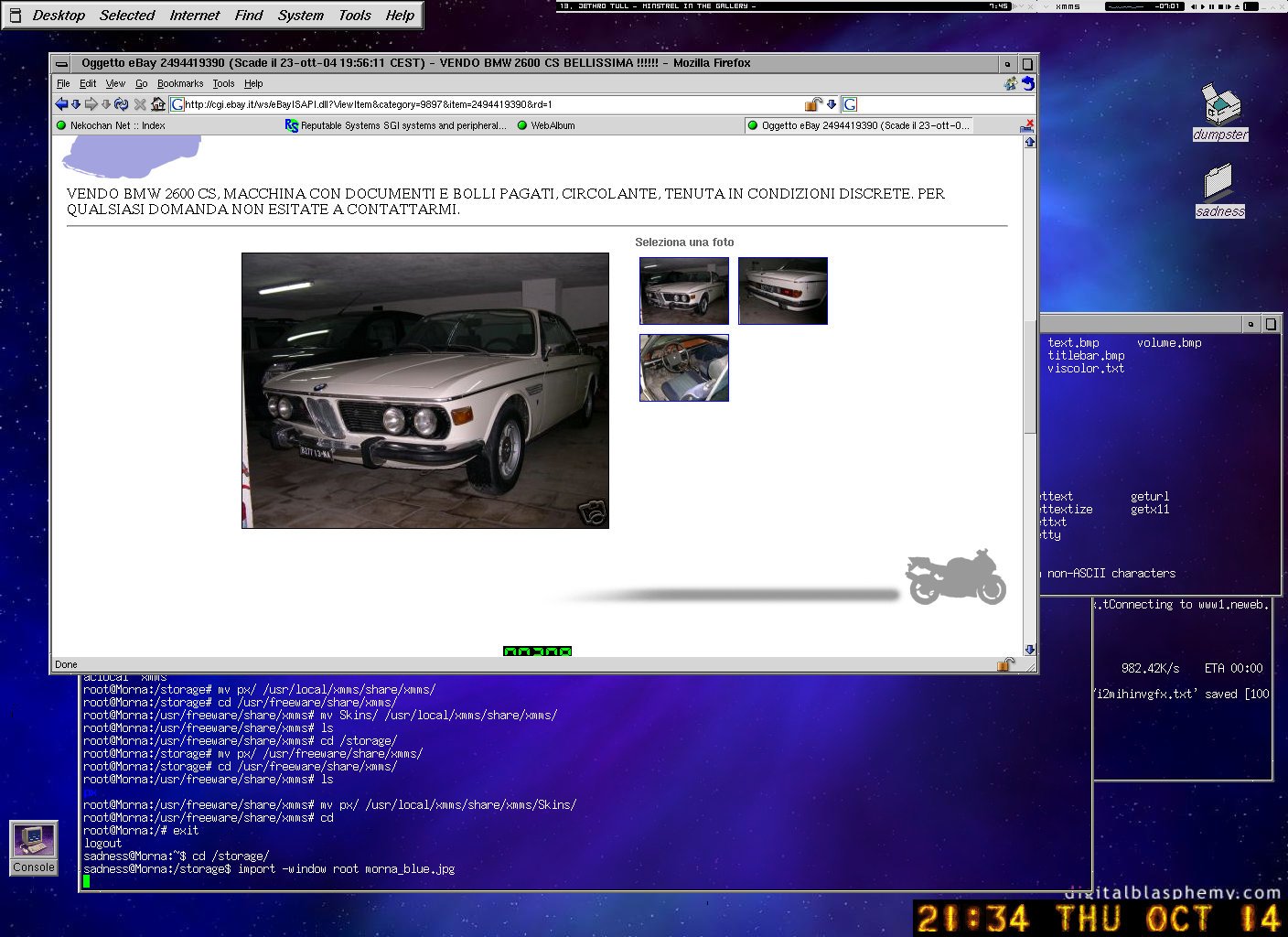
Task: Open the Selected toolchest menu
Action: click(x=127, y=16)
